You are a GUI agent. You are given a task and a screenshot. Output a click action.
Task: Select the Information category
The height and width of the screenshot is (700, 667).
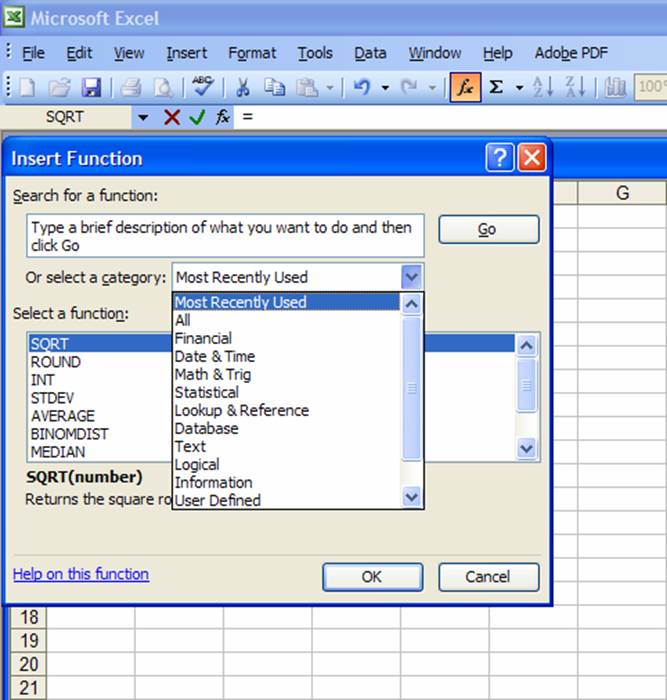pyautogui.click(x=287, y=483)
